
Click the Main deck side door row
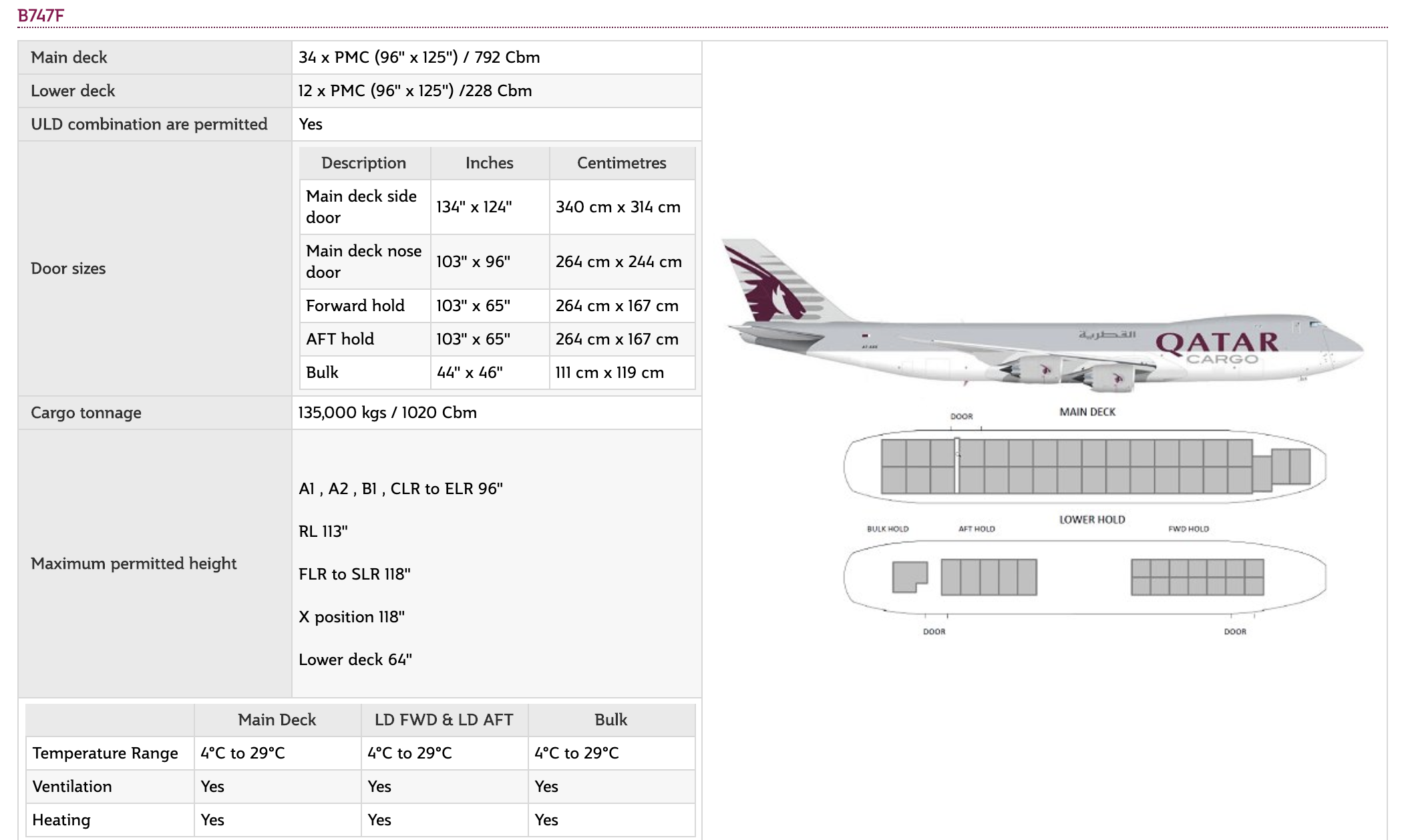[365, 207]
